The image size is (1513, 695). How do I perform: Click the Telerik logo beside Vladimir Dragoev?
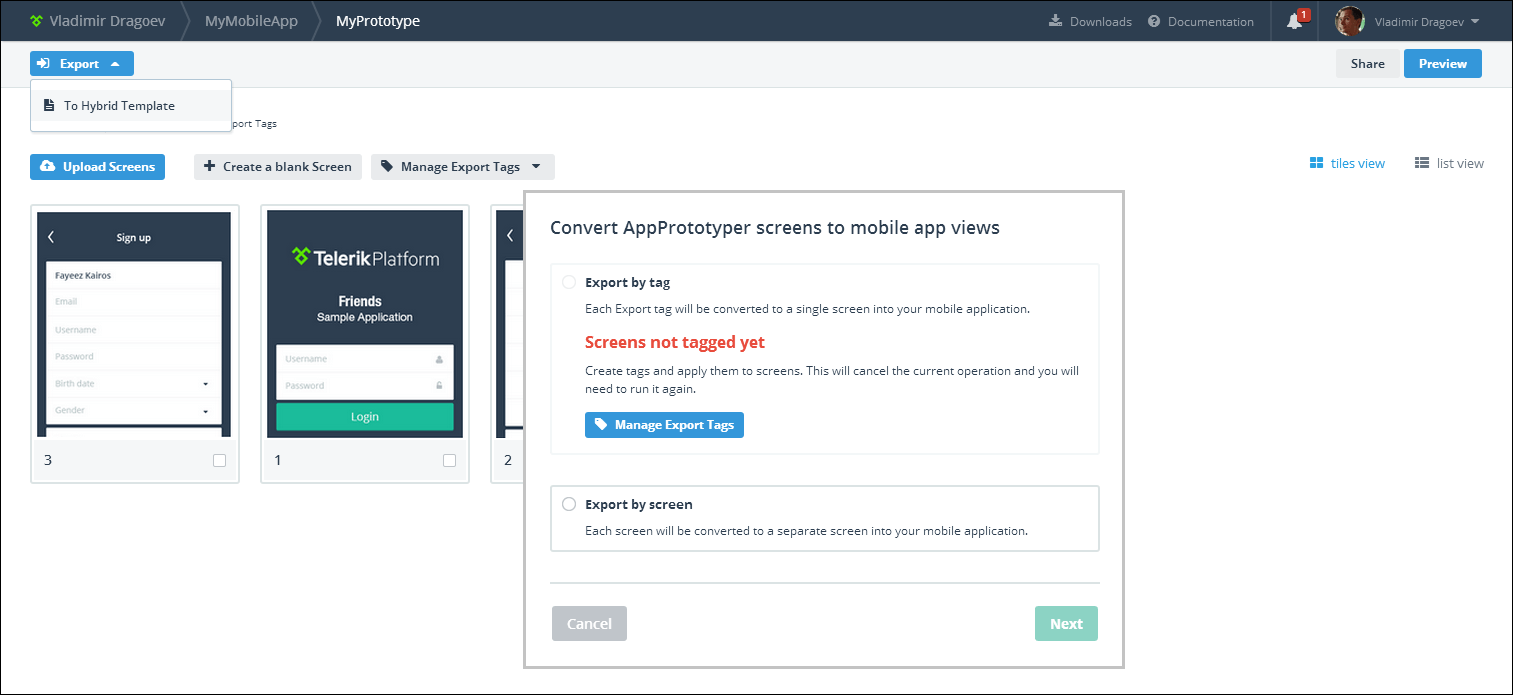pyautogui.click(x=37, y=21)
